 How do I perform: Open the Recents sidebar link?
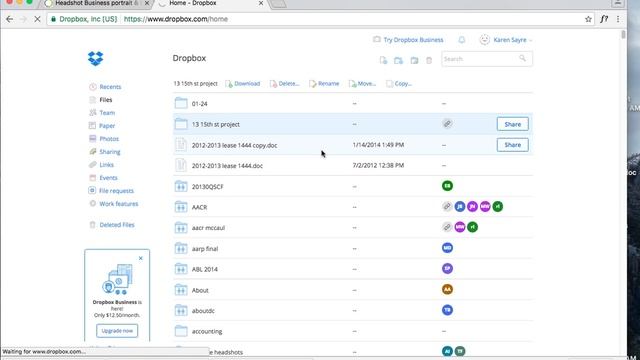110,87
